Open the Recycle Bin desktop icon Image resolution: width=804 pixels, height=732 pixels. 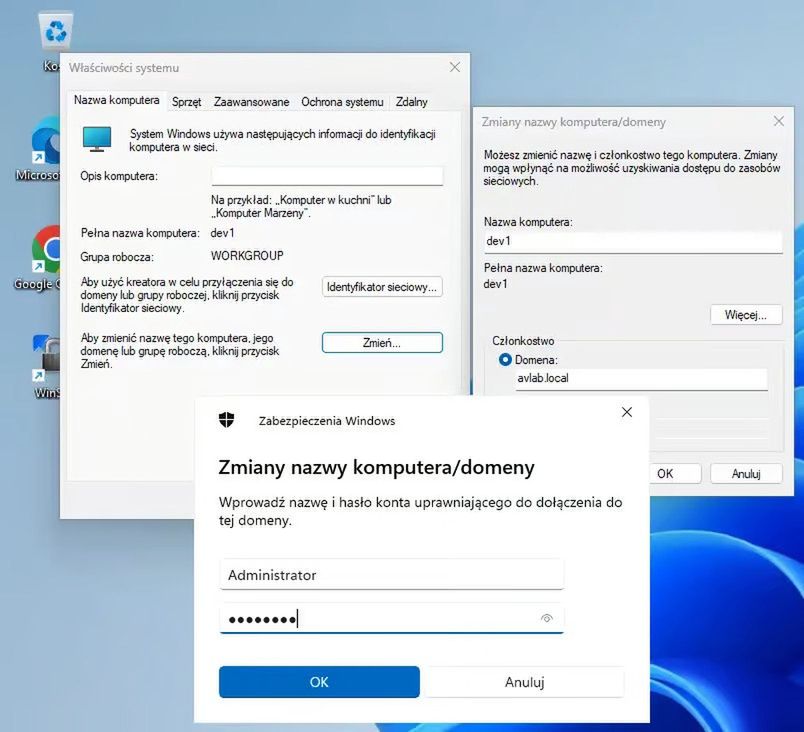click(55, 32)
